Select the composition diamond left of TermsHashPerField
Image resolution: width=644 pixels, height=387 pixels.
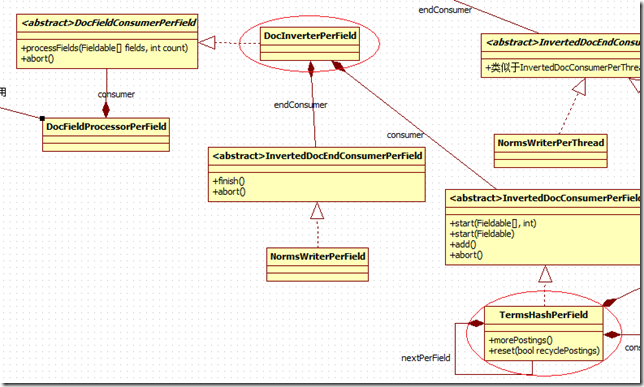[x=476, y=324]
